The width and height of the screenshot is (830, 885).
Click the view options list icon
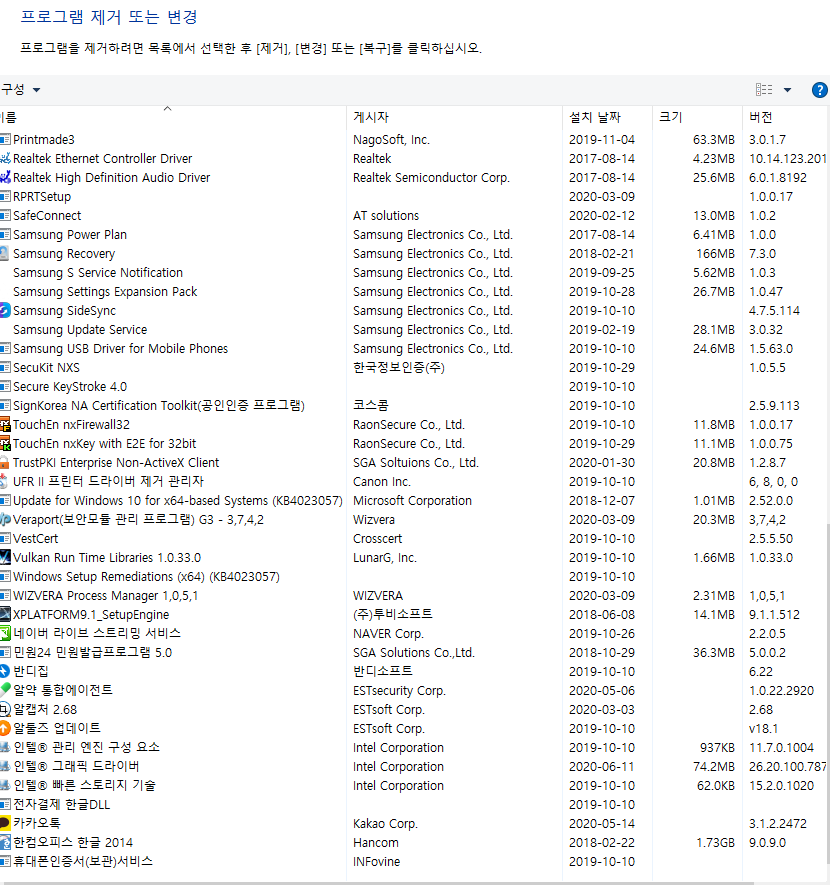(x=764, y=90)
